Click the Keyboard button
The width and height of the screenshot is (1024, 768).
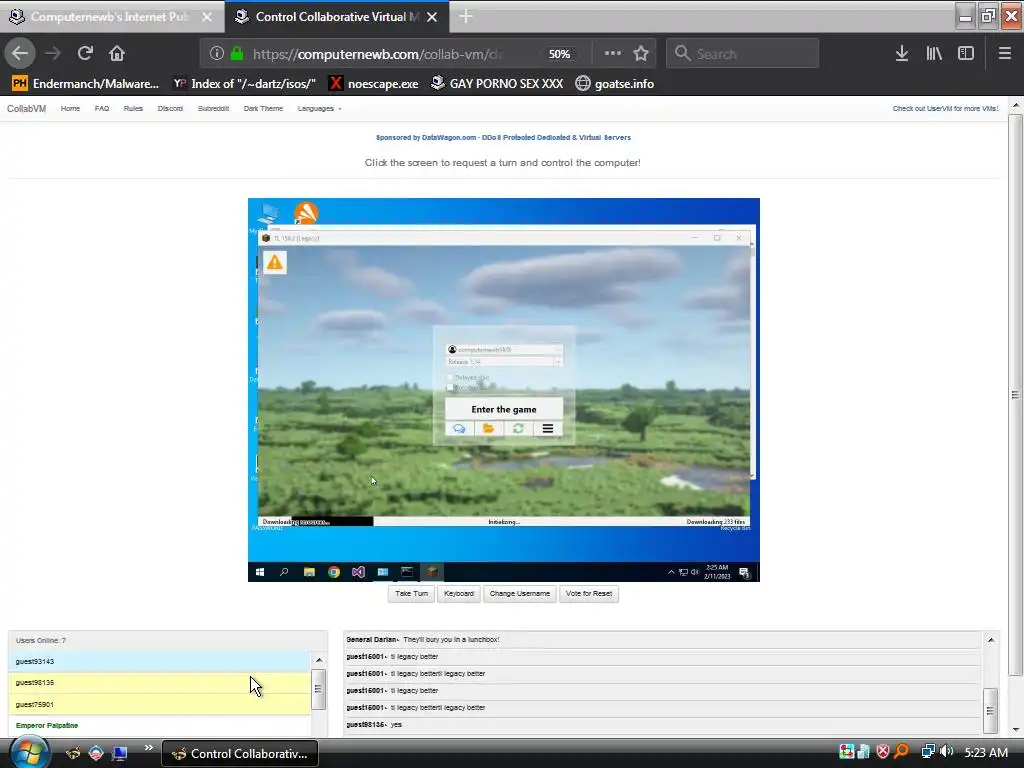pyautogui.click(x=458, y=594)
